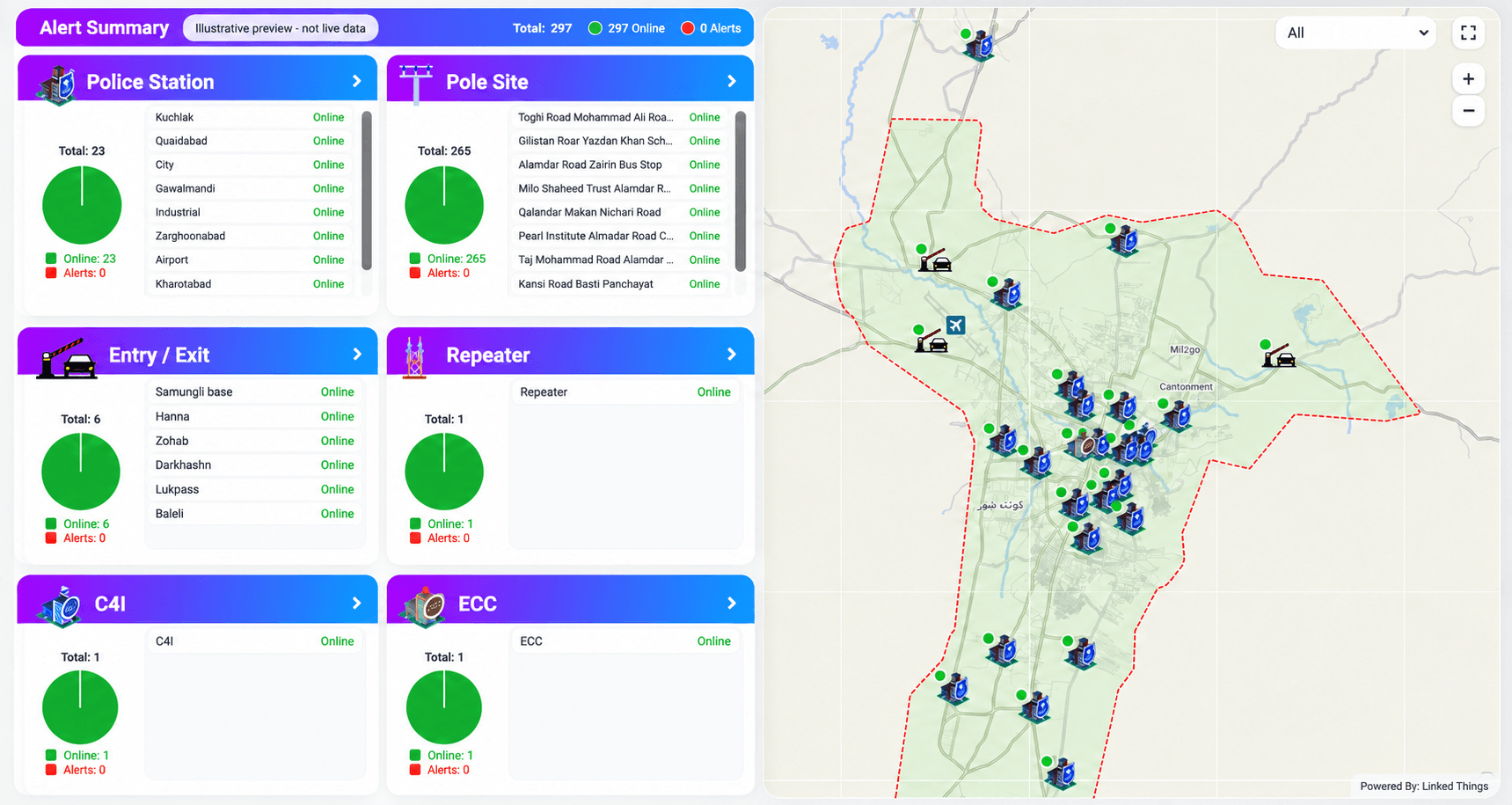The width and height of the screenshot is (1512, 805).
Task: Expand the C4I panel chevron
Action: tap(356, 604)
